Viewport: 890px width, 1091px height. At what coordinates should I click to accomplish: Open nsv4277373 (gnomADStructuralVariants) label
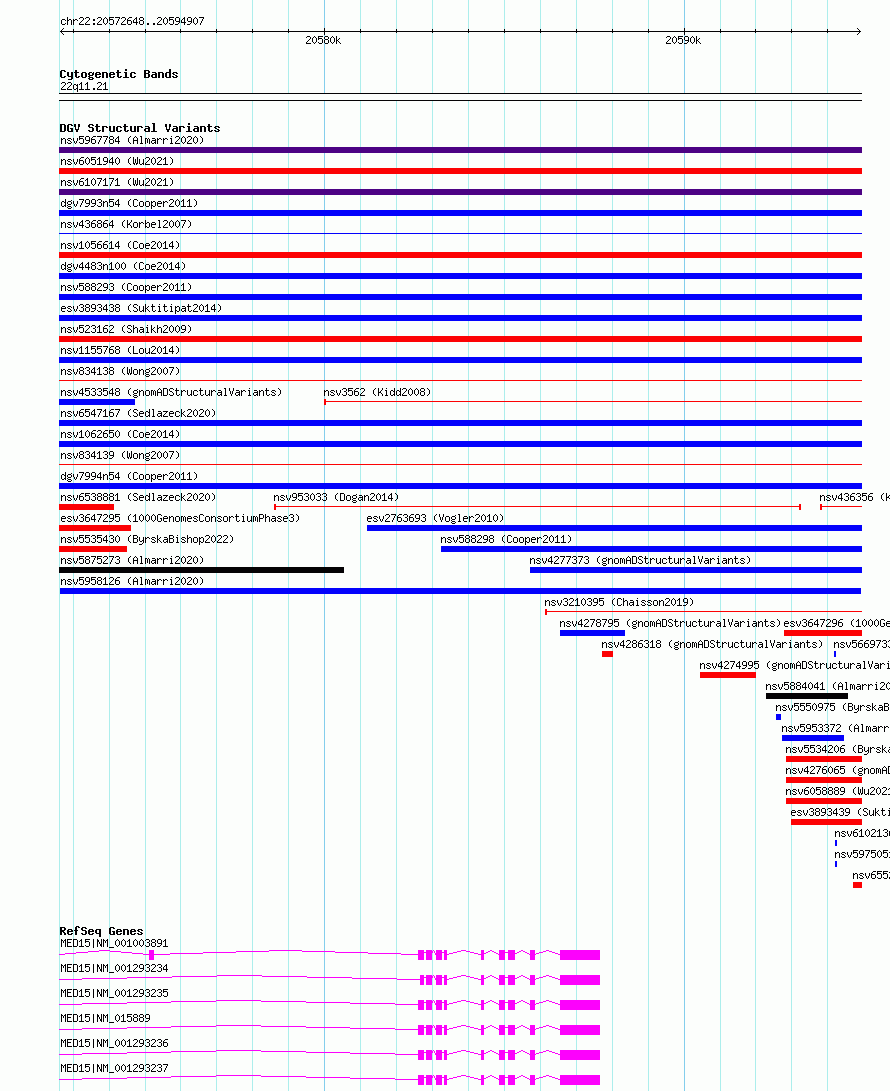(x=640, y=560)
